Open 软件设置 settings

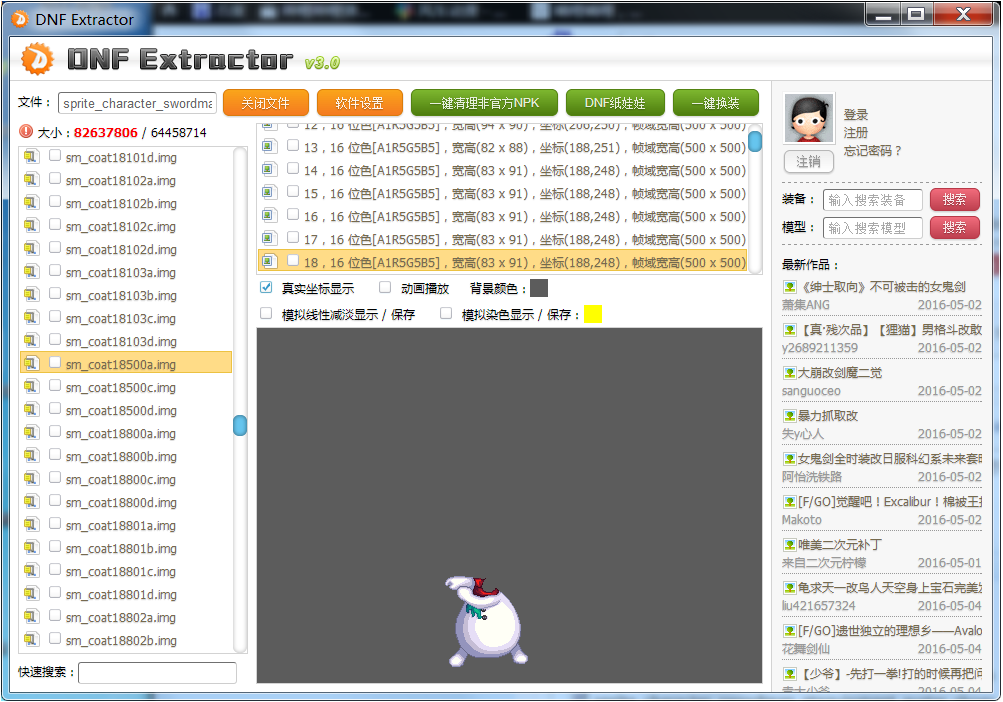click(359, 103)
